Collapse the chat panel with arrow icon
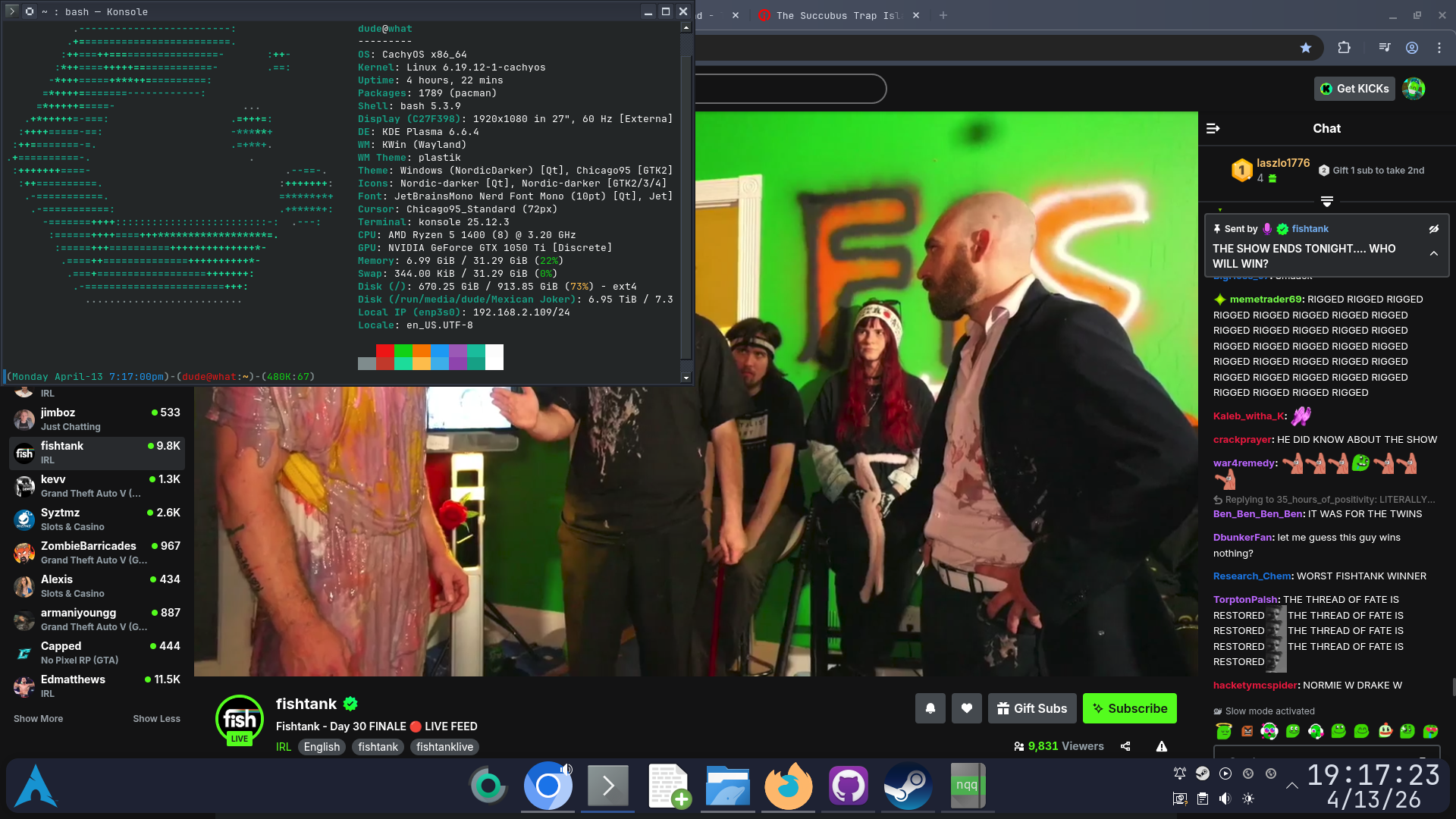1456x819 pixels. click(x=1213, y=128)
